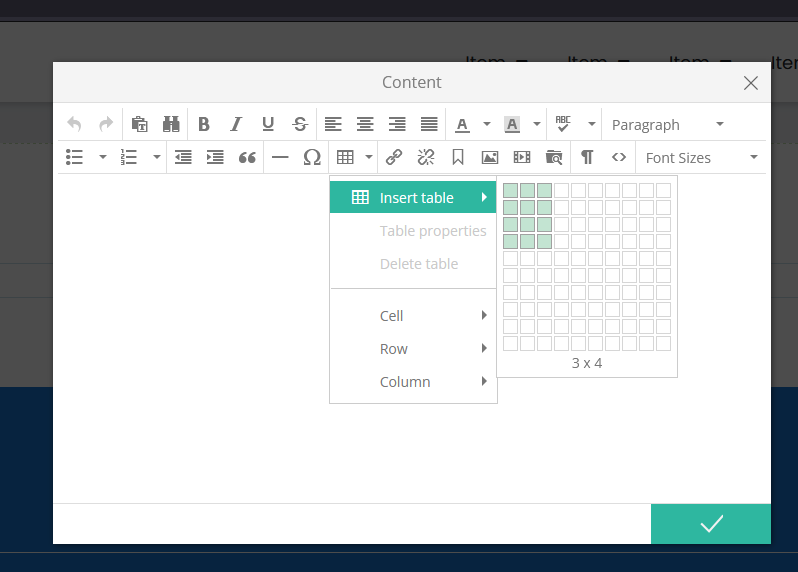Click the Paste as text icon

[x=139, y=124]
